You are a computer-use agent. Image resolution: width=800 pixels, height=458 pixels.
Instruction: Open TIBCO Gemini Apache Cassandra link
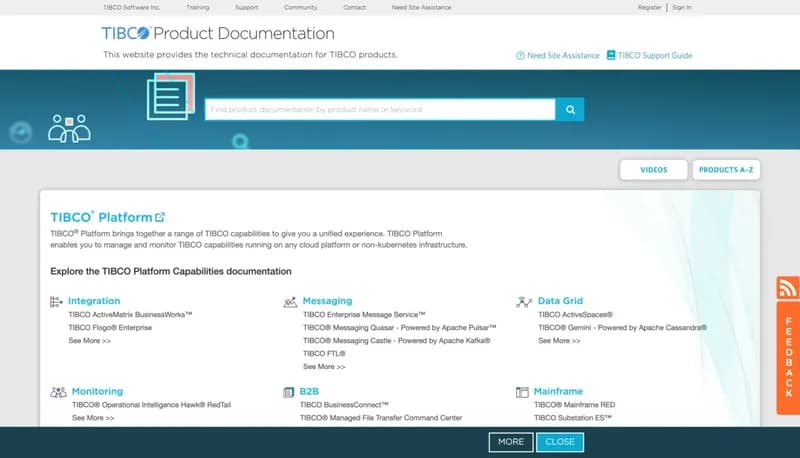[x=622, y=327]
